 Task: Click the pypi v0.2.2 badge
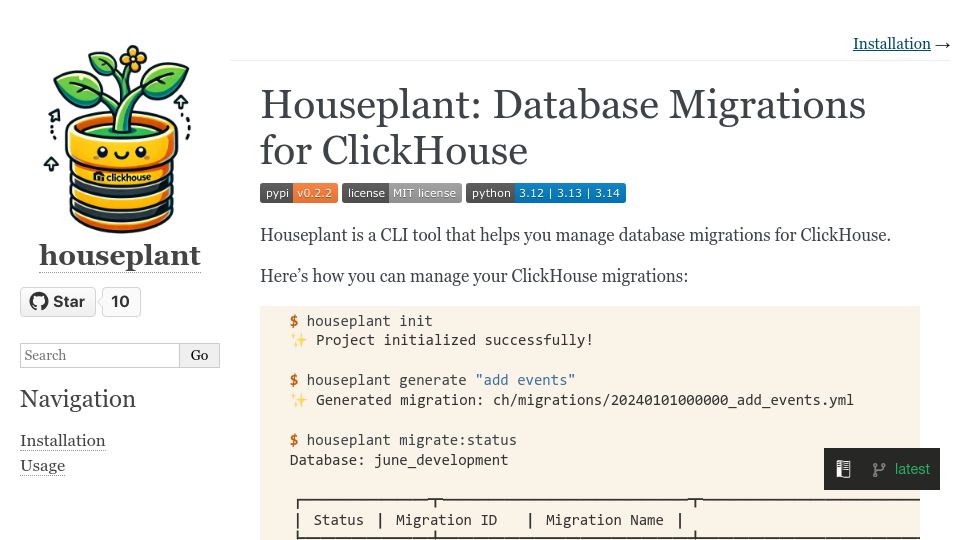point(299,193)
